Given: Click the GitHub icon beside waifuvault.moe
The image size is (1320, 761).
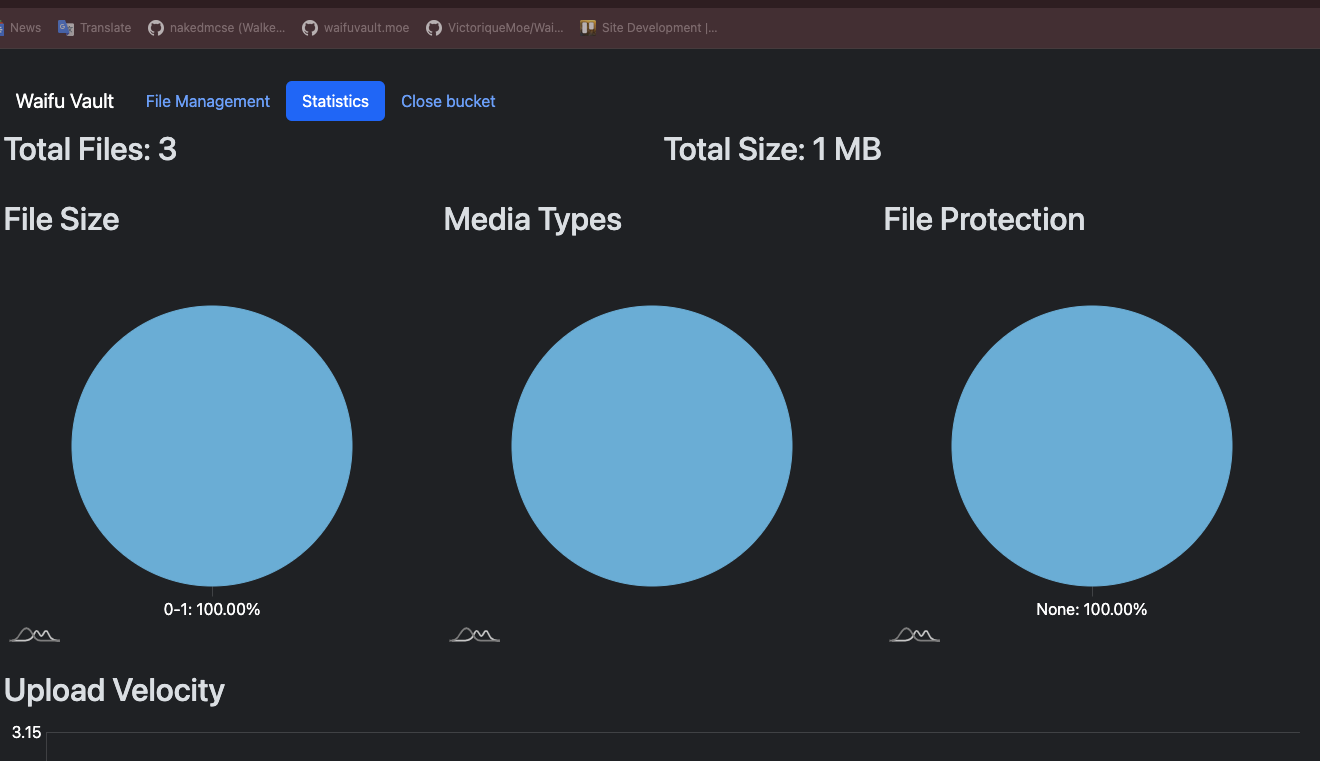Looking at the screenshot, I should click(310, 28).
